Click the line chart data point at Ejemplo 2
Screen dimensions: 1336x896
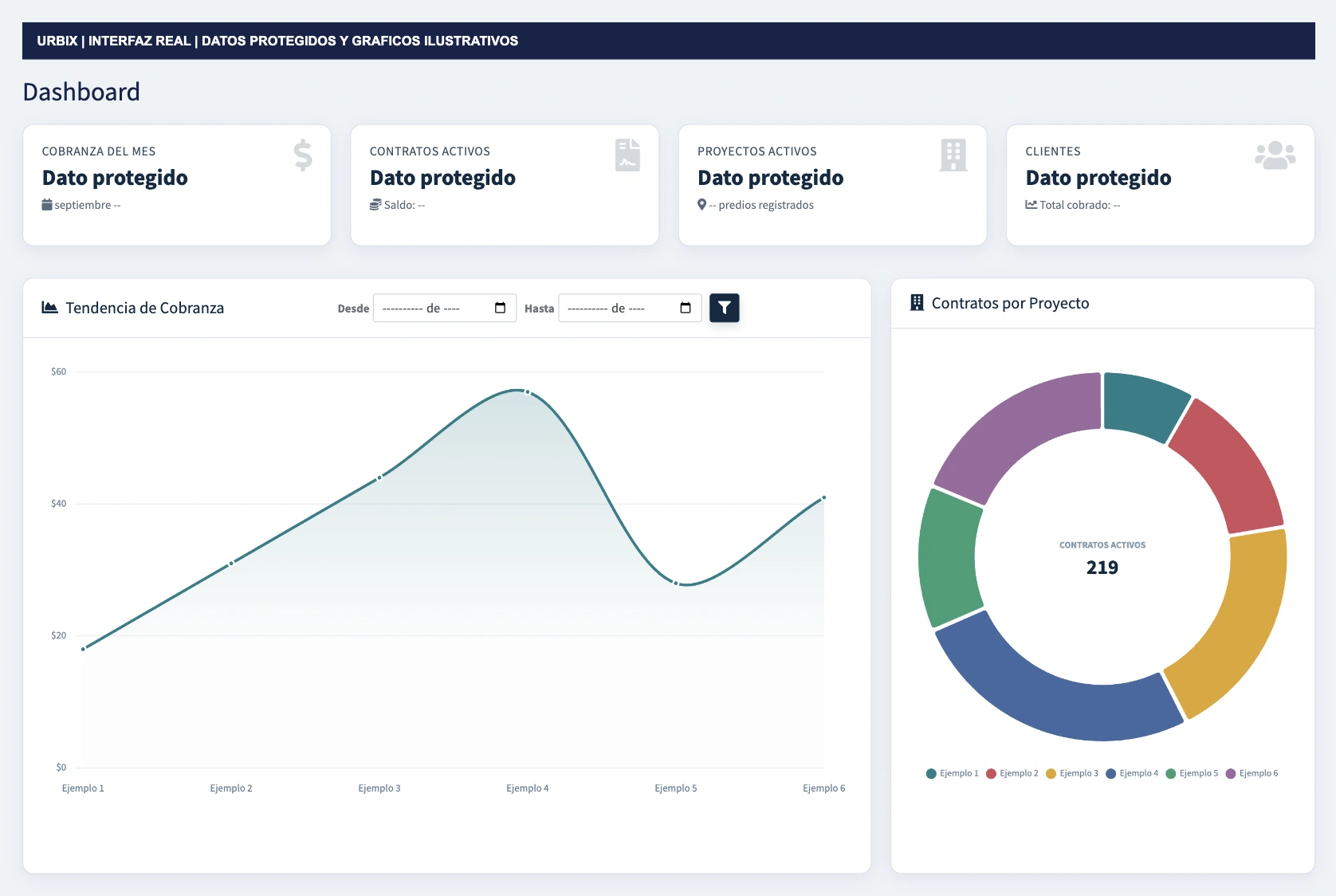[x=231, y=563]
